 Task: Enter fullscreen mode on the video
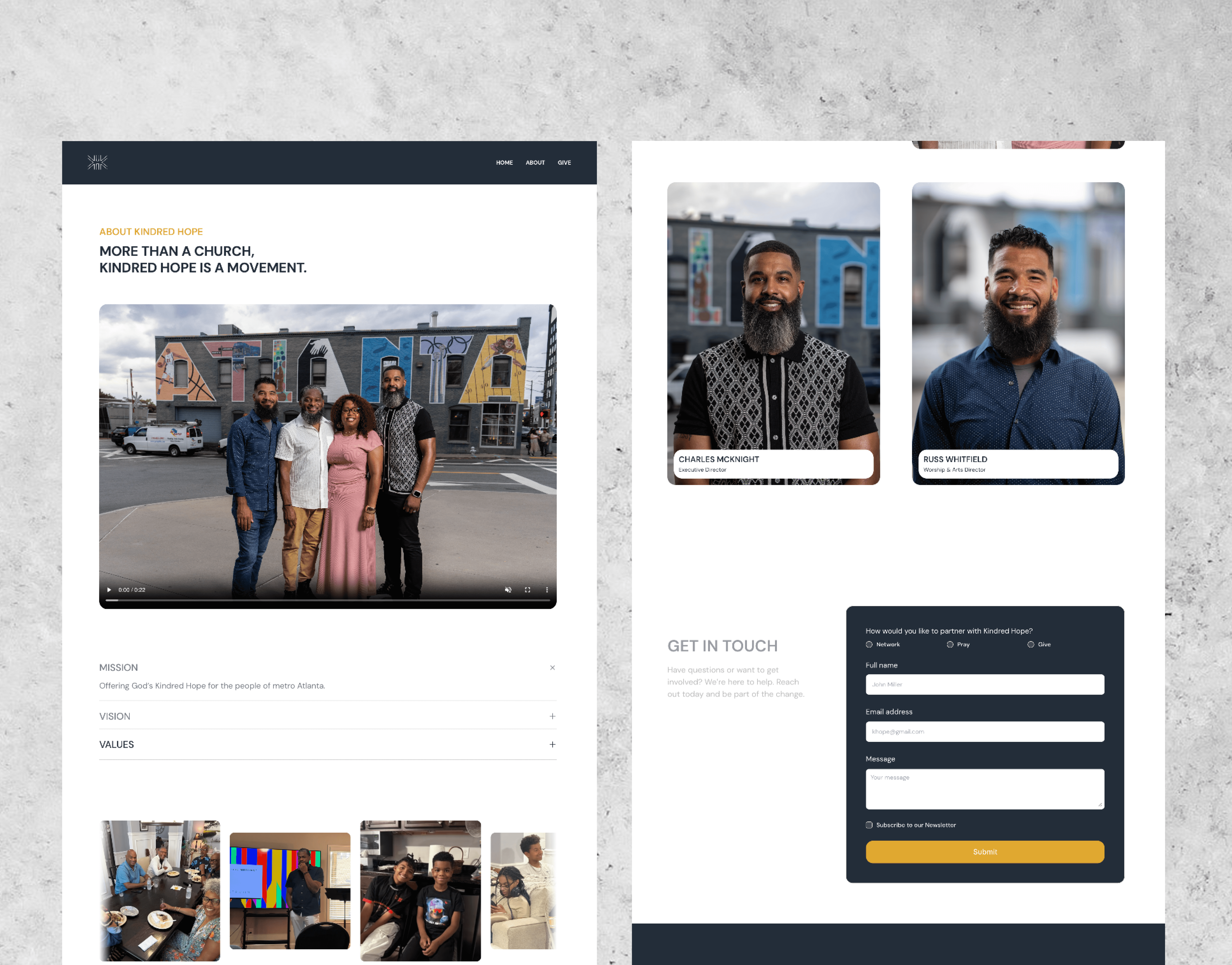pyautogui.click(x=528, y=590)
